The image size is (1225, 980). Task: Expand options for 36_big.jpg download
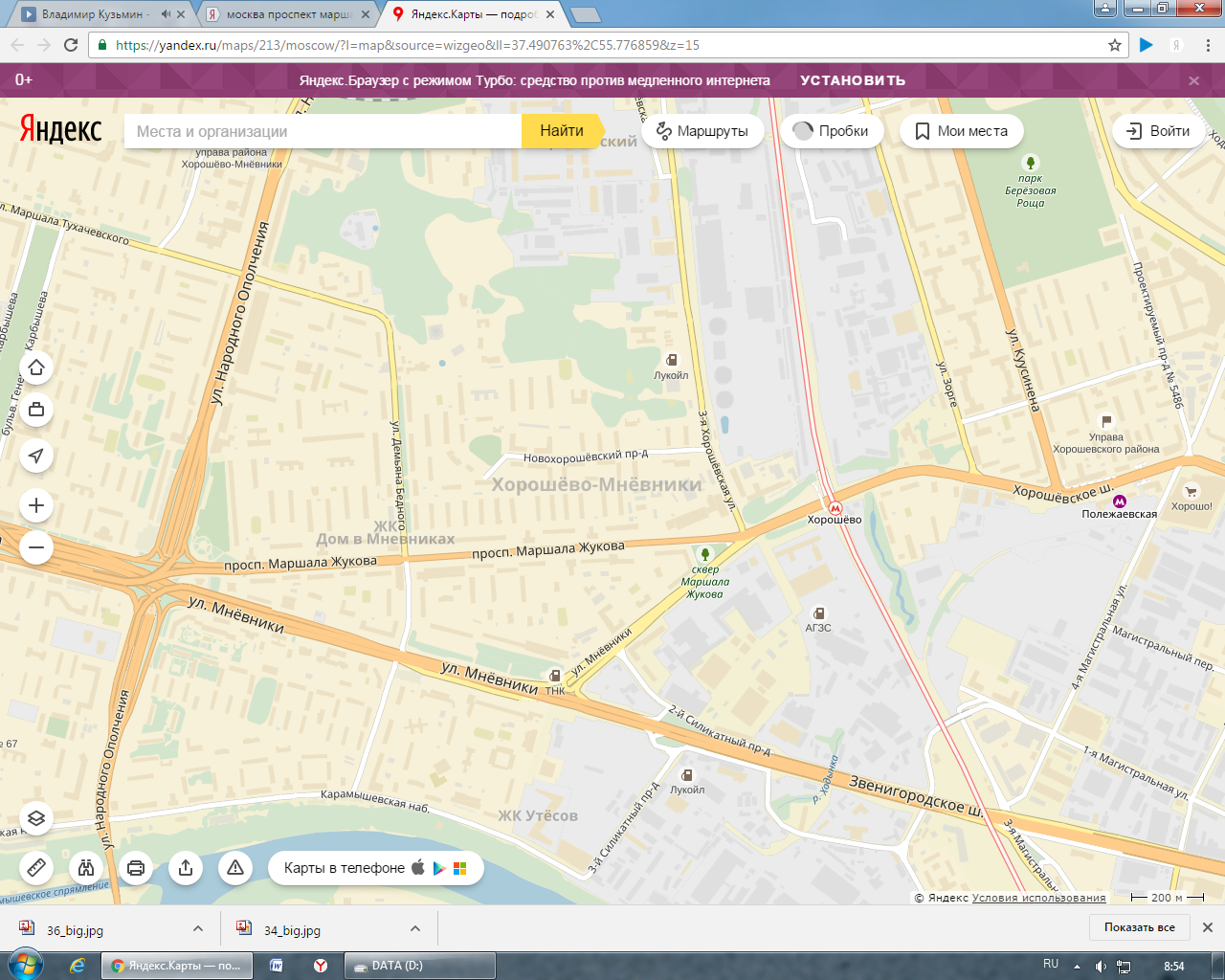tap(198, 928)
